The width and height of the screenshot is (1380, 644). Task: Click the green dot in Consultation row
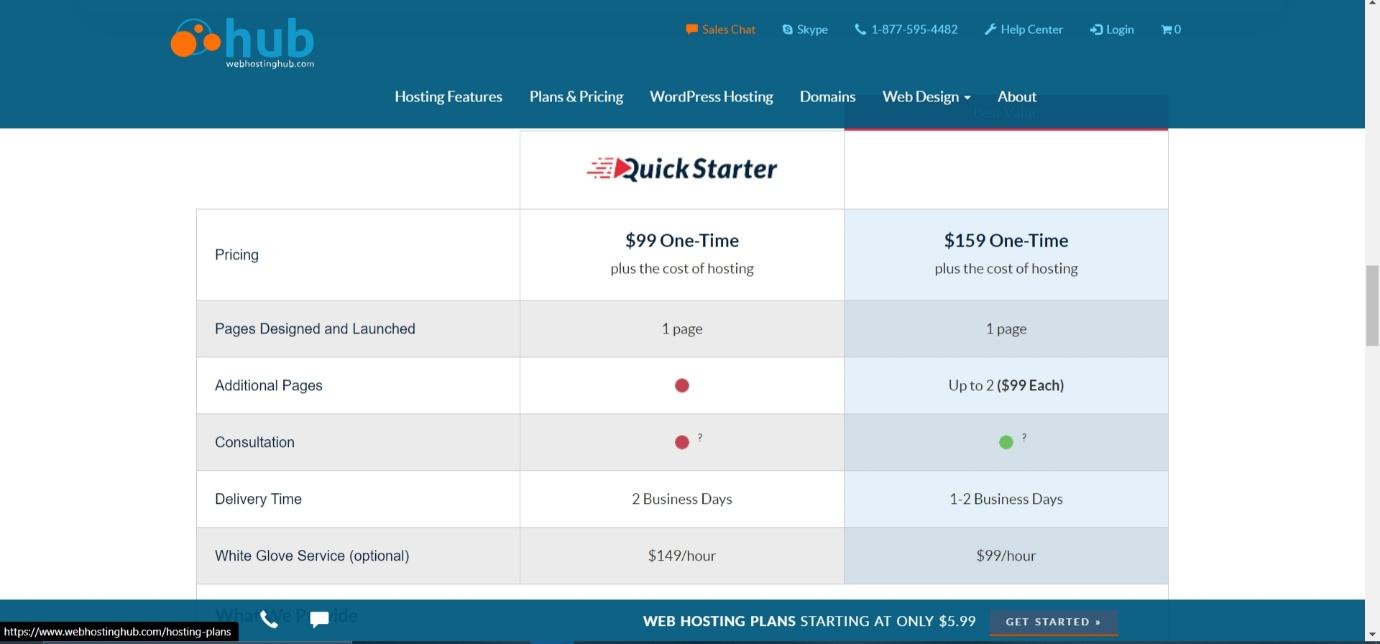[1006, 442]
